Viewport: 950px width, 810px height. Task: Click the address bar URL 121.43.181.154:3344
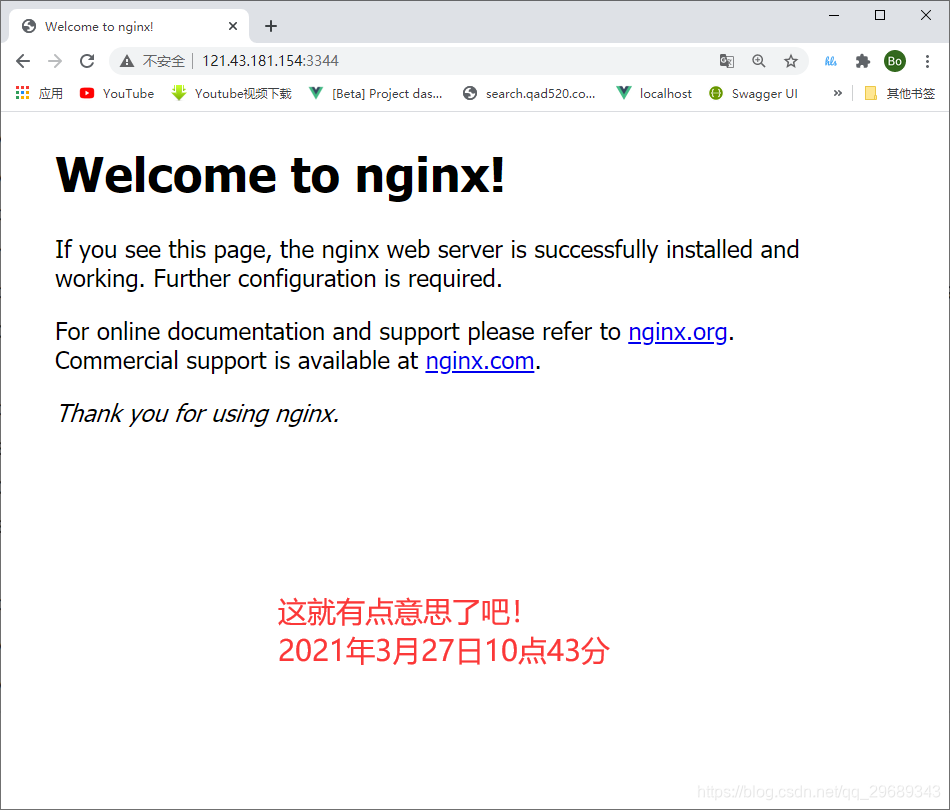click(x=270, y=61)
